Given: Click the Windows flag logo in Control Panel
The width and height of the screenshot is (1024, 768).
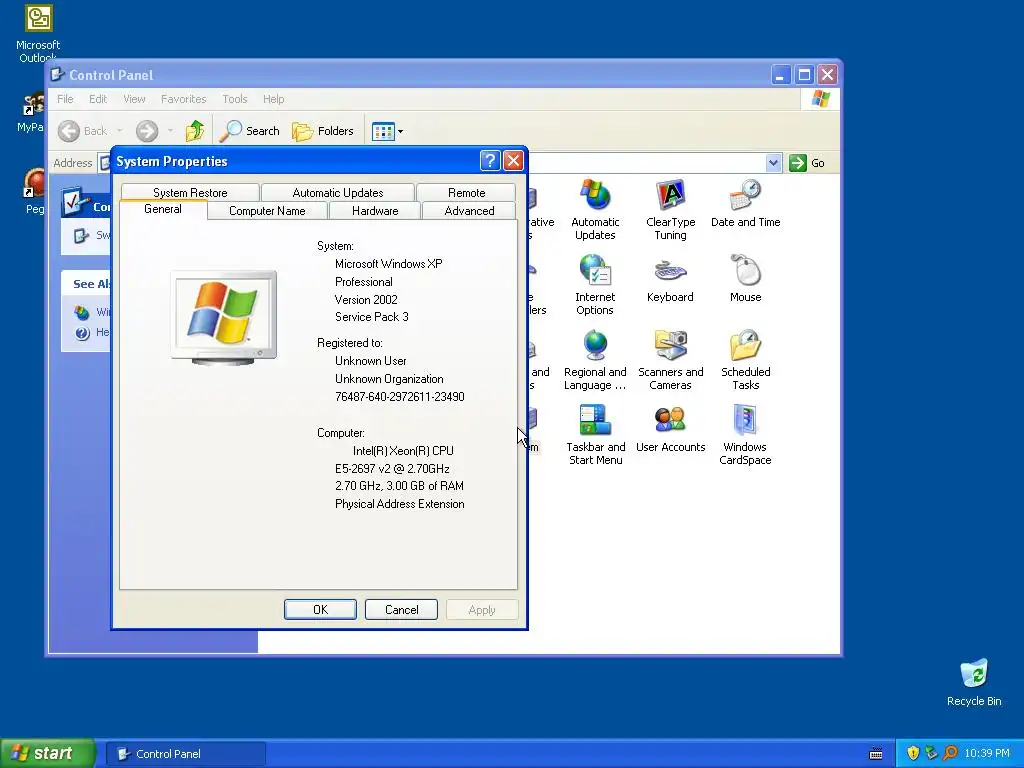Looking at the screenshot, I should coord(820,99).
